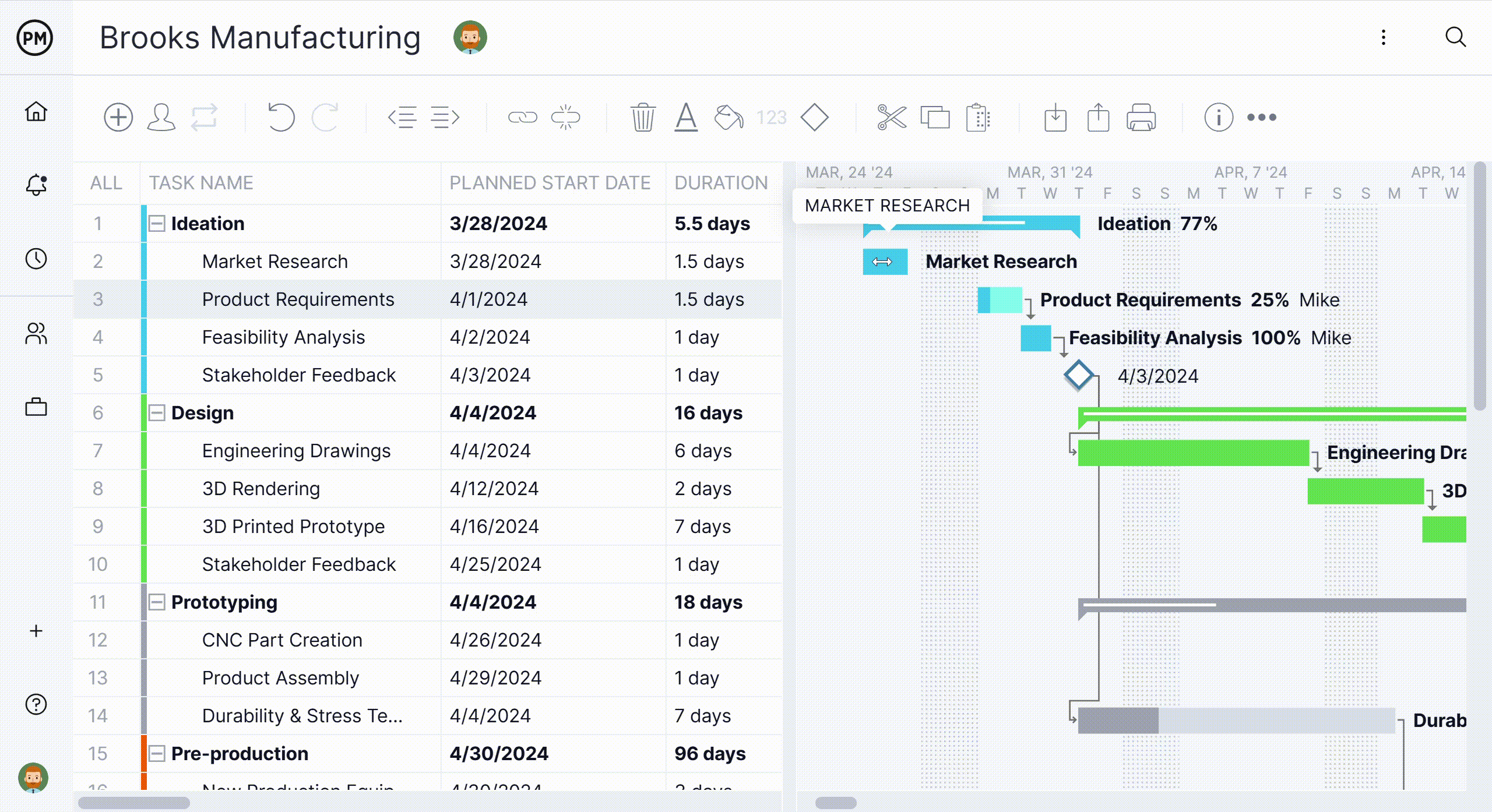Click the scissors cut icon
1492x812 pixels.
(892, 118)
